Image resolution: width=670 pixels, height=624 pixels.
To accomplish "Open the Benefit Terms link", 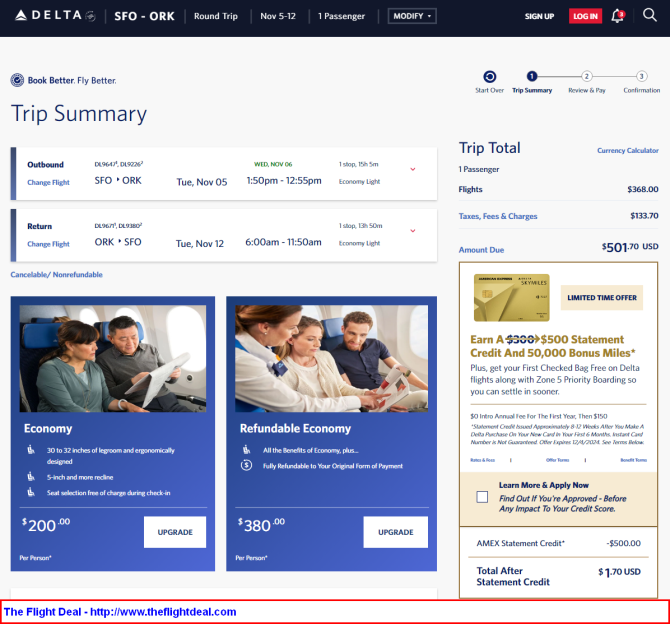I will [x=634, y=460].
